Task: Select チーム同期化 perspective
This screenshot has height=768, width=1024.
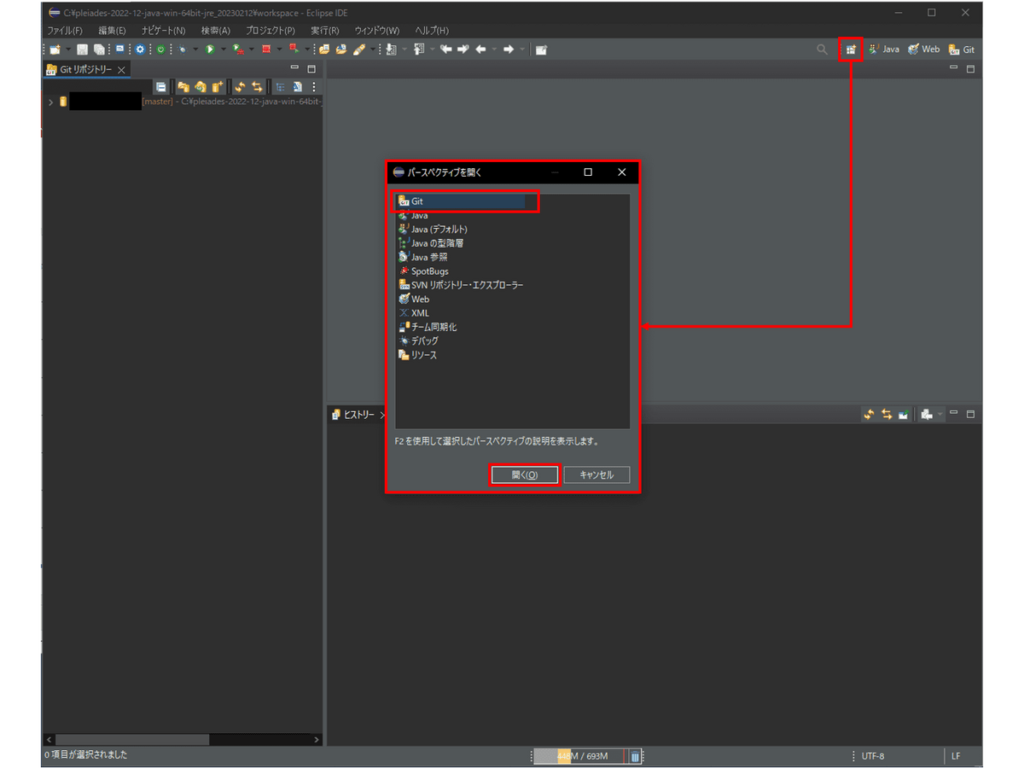Action: (428, 327)
